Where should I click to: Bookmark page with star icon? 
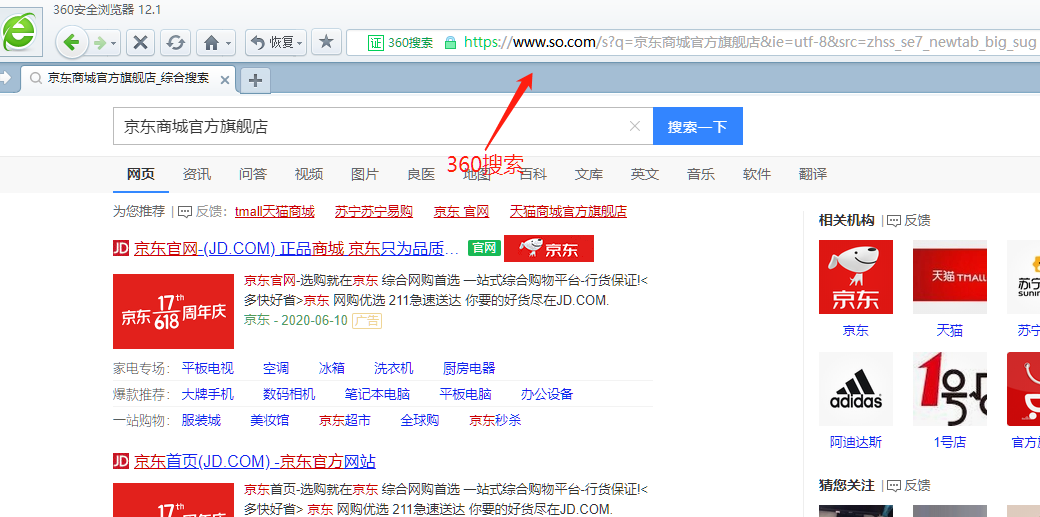coord(326,42)
